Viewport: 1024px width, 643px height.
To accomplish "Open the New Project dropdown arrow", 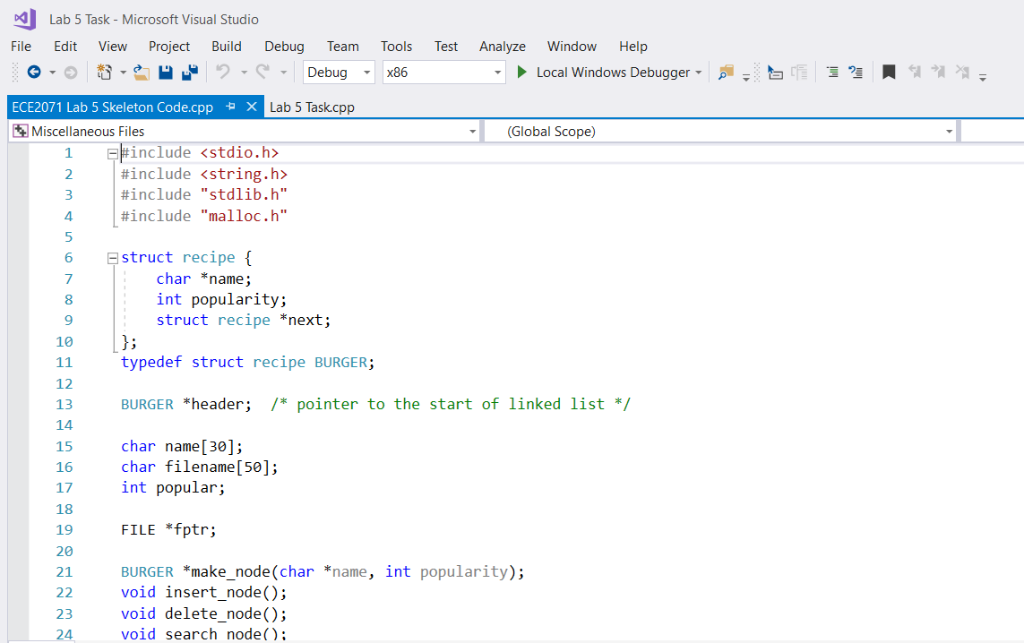I will coord(123,72).
